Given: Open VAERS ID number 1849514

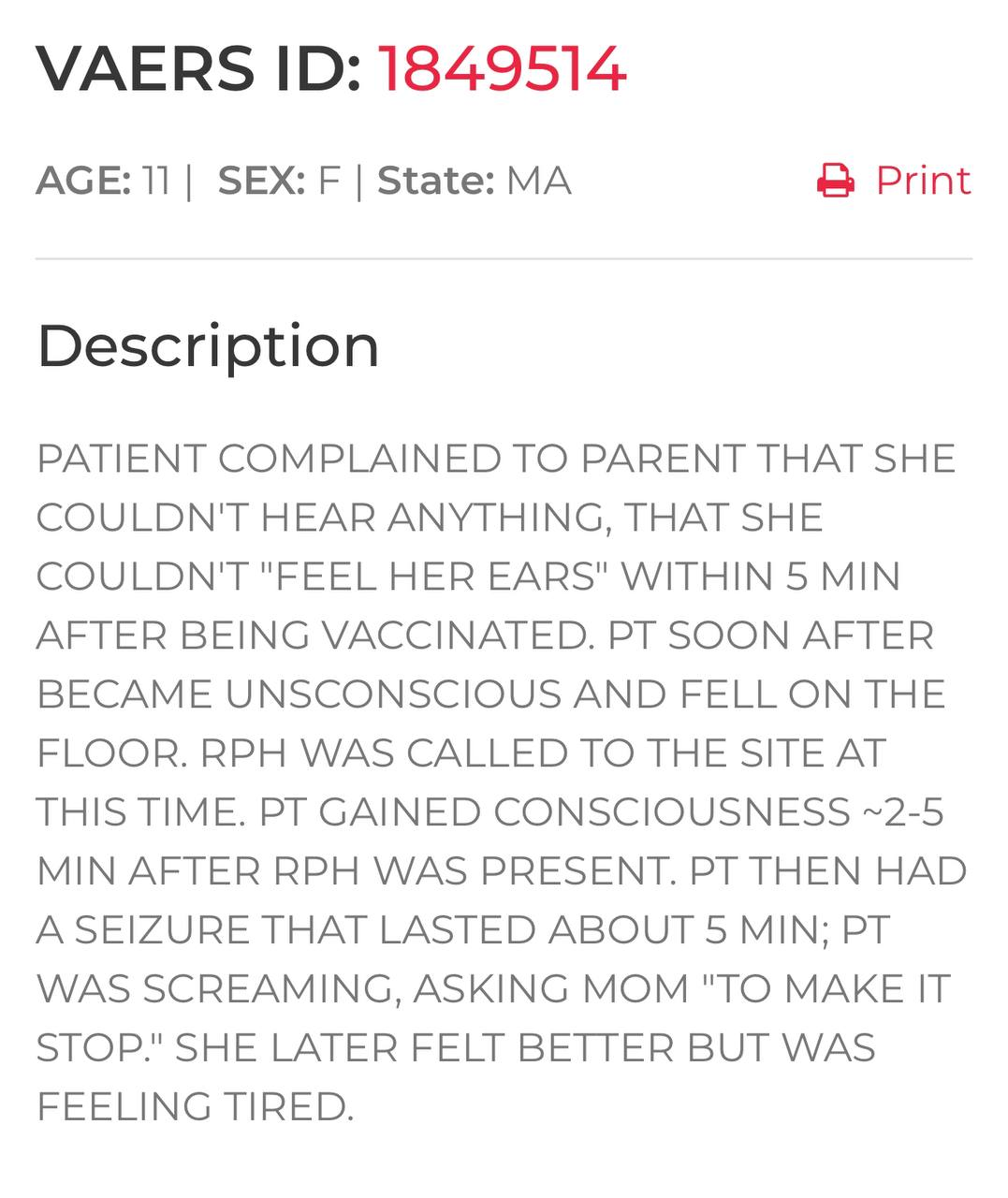Looking at the screenshot, I should 502,69.
